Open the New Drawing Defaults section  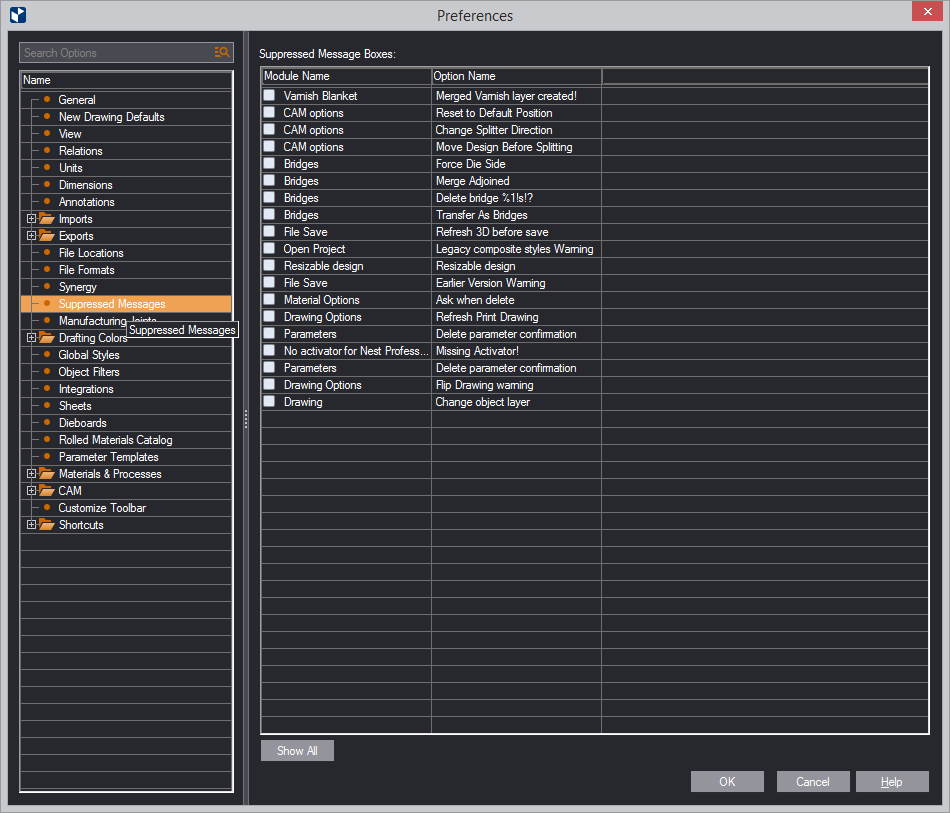point(111,117)
